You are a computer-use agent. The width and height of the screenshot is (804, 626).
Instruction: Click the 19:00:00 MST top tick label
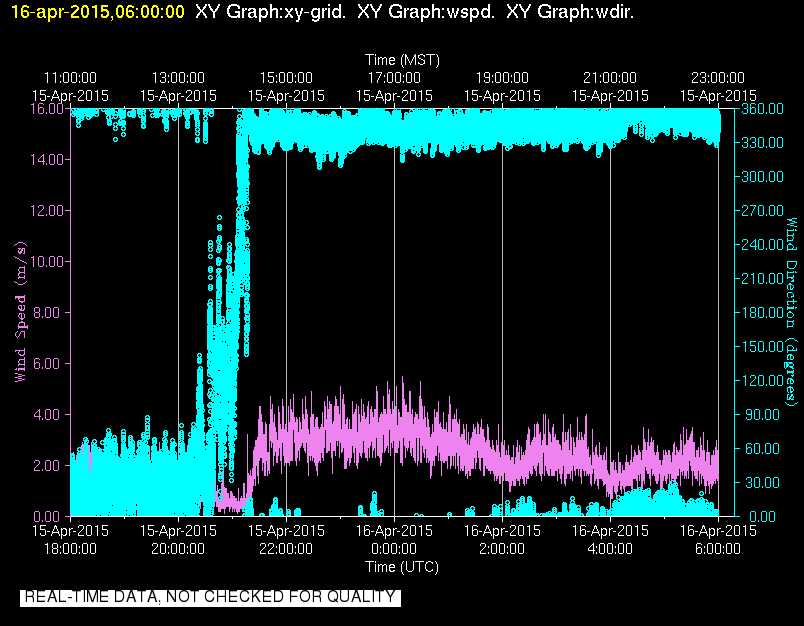(502, 78)
